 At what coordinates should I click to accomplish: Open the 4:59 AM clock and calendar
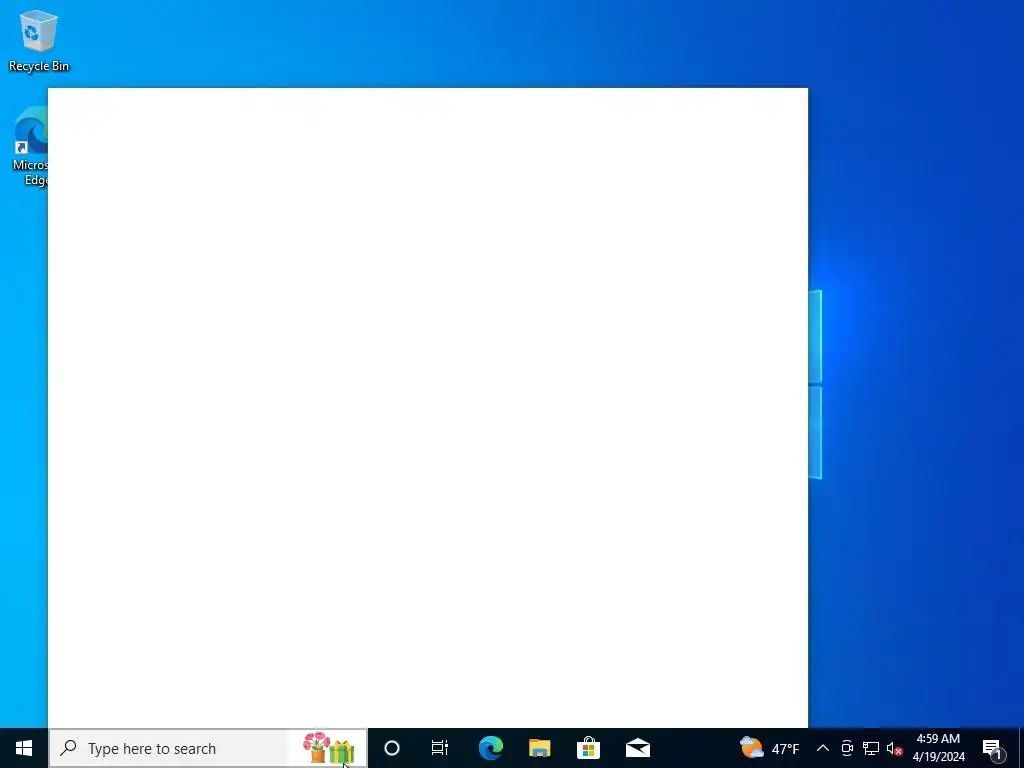938,748
